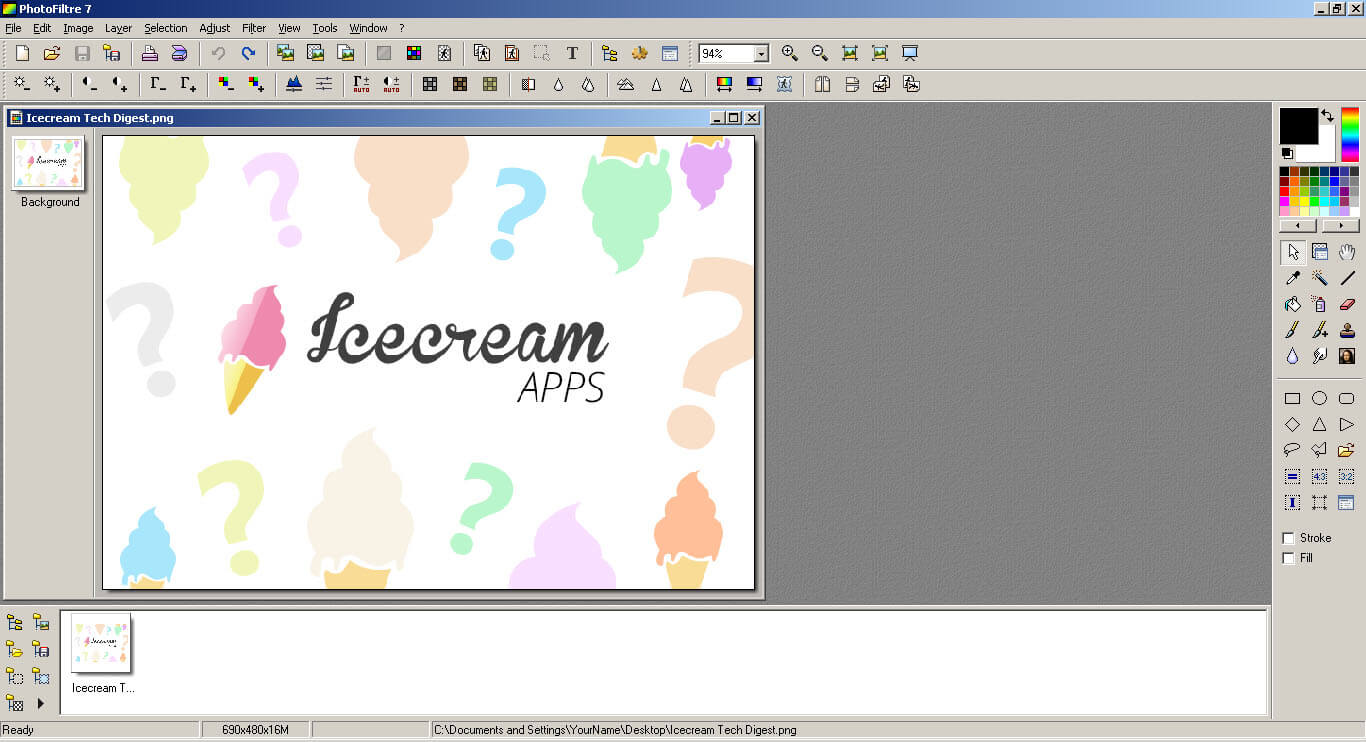This screenshot has height=742, width=1366.
Task: Select the Background layer thumbnail
Action: tap(48, 163)
